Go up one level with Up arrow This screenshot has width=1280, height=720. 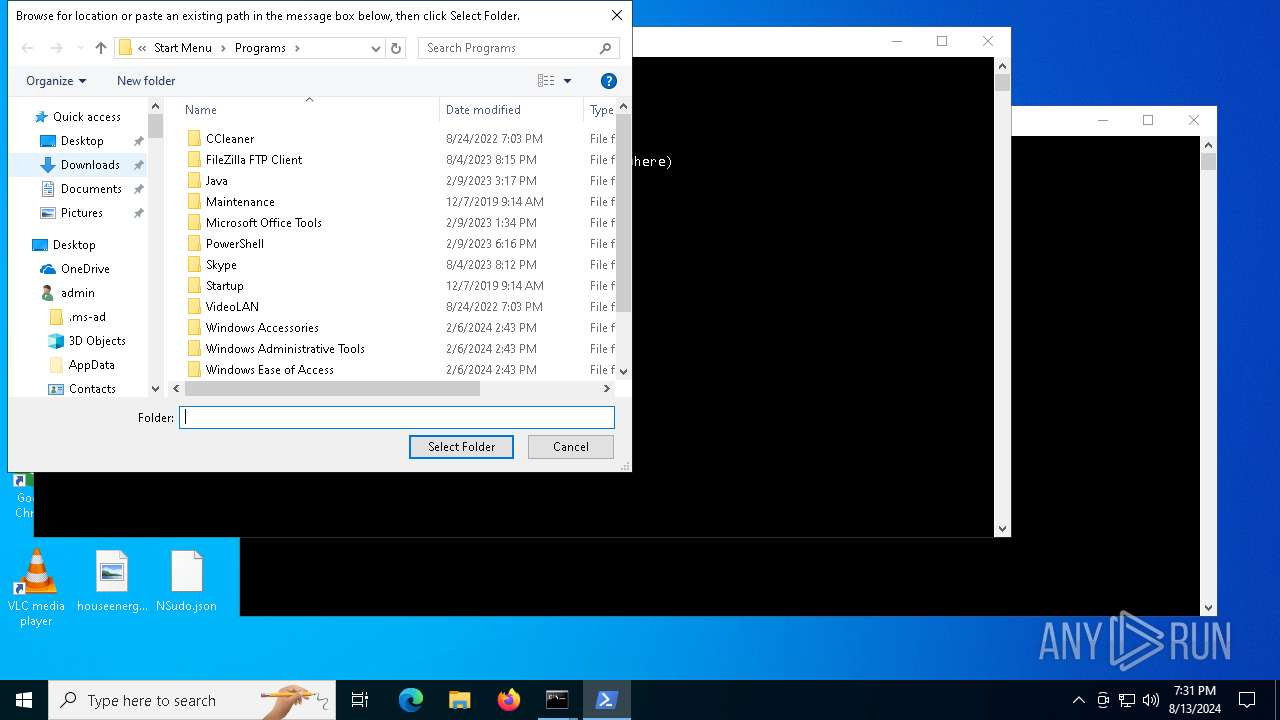pyautogui.click(x=100, y=48)
